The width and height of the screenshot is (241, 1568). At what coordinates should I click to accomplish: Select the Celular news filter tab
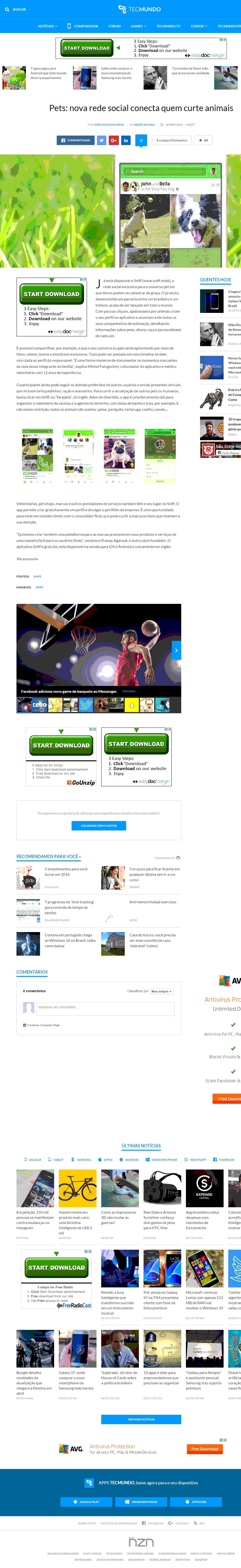pos(32,1160)
